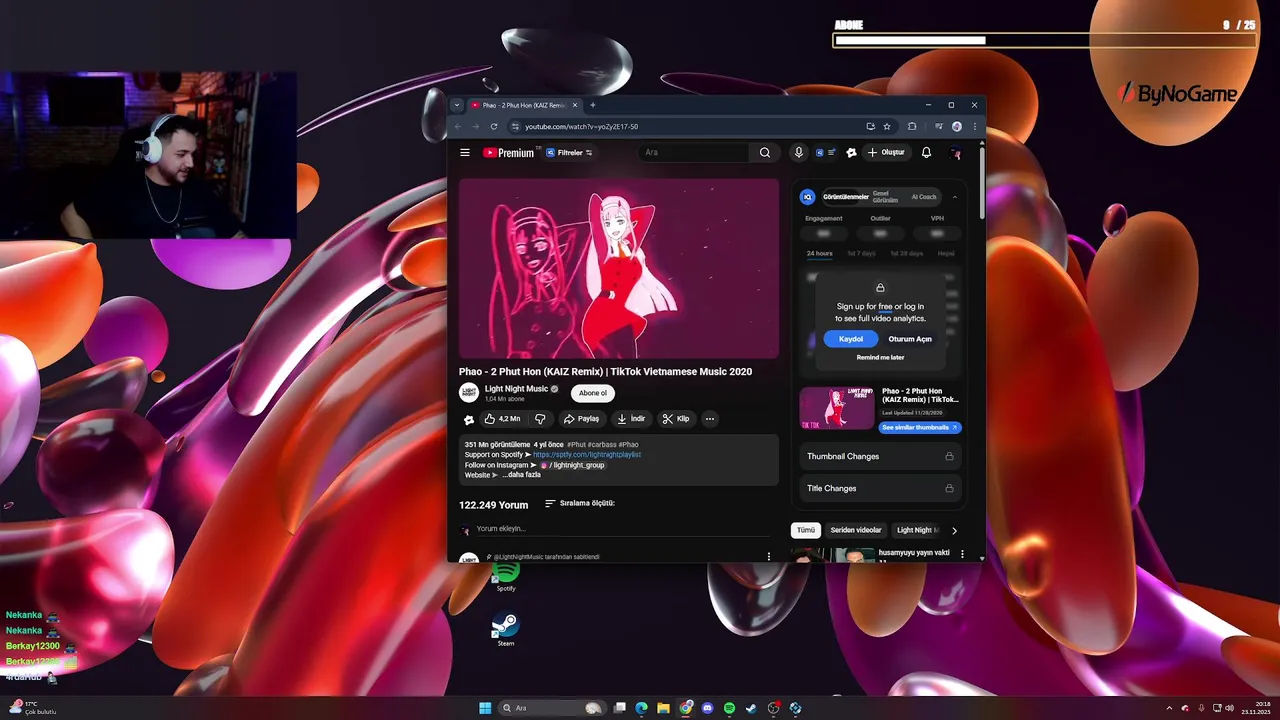Expand the Title Changes section
This screenshot has width=1280, height=720.
click(880, 488)
